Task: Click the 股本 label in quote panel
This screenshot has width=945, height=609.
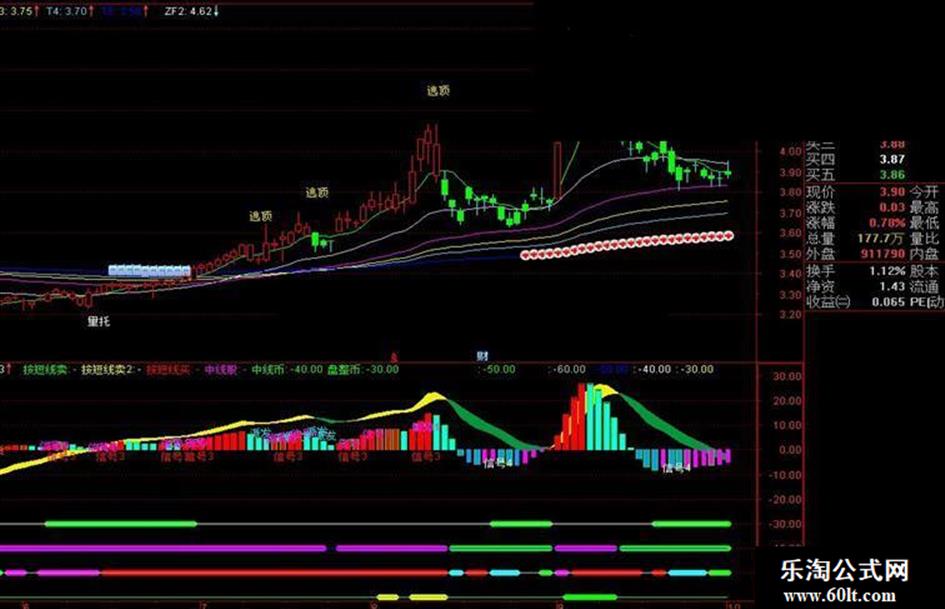Action: click(x=924, y=271)
